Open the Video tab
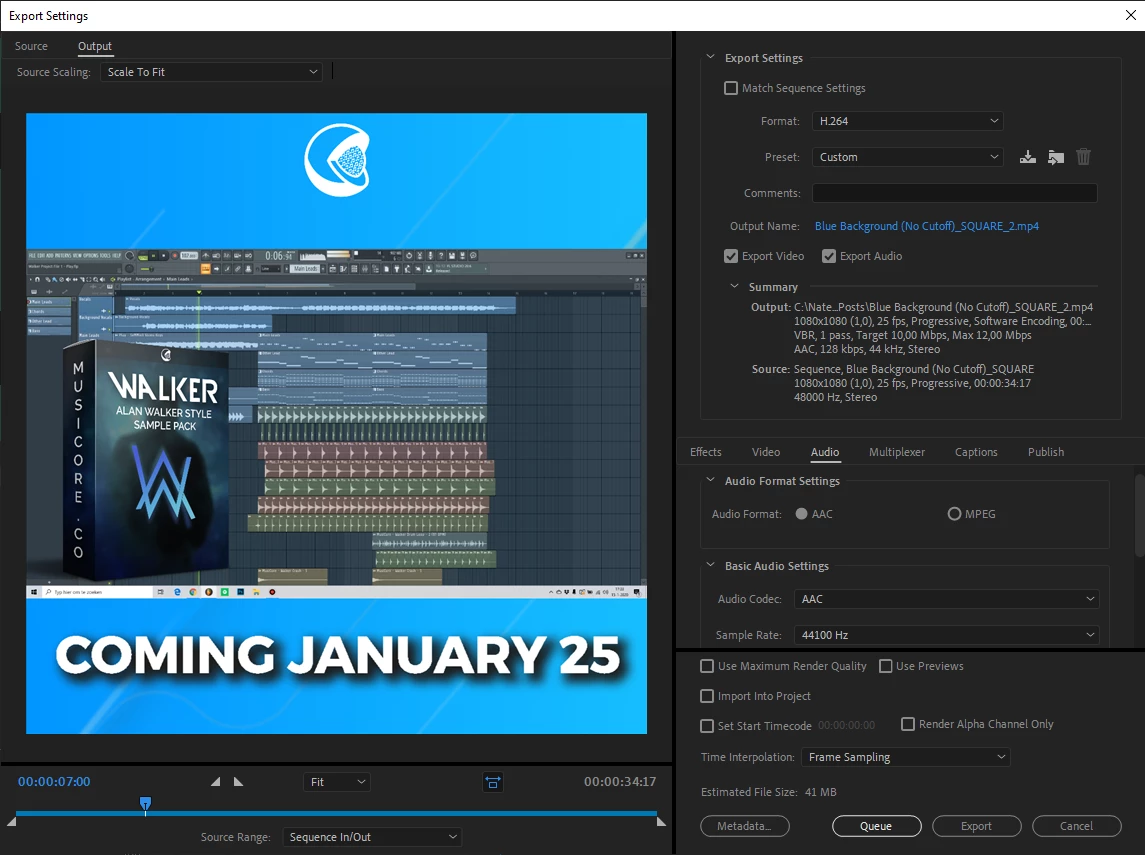This screenshot has height=855, width=1145. coord(766,452)
